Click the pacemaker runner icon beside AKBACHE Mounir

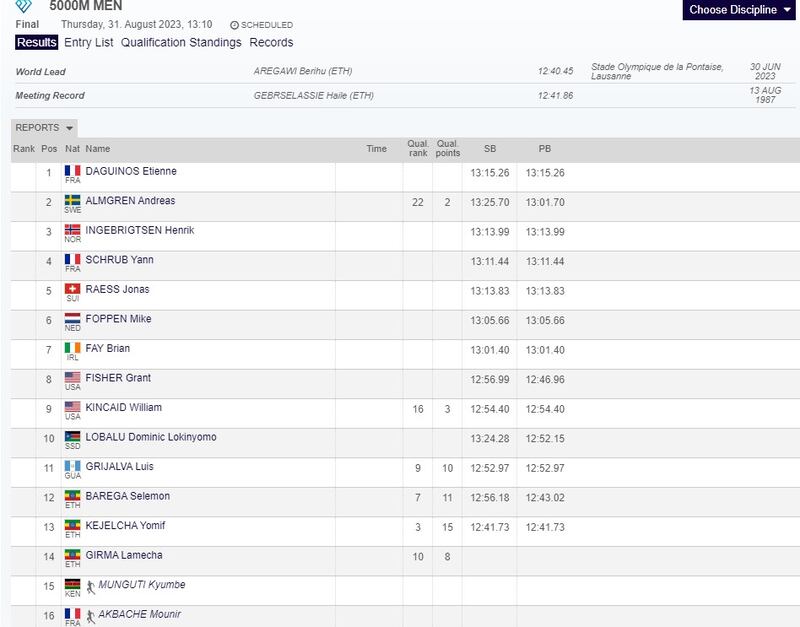[x=91, y=616]
